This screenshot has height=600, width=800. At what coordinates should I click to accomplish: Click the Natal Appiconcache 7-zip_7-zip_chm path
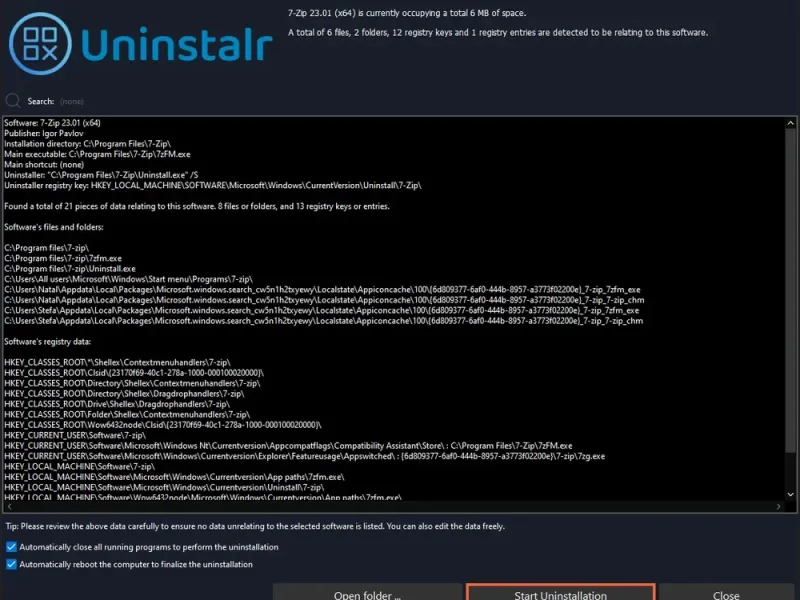pyautogui.click(x=324, y=300)
